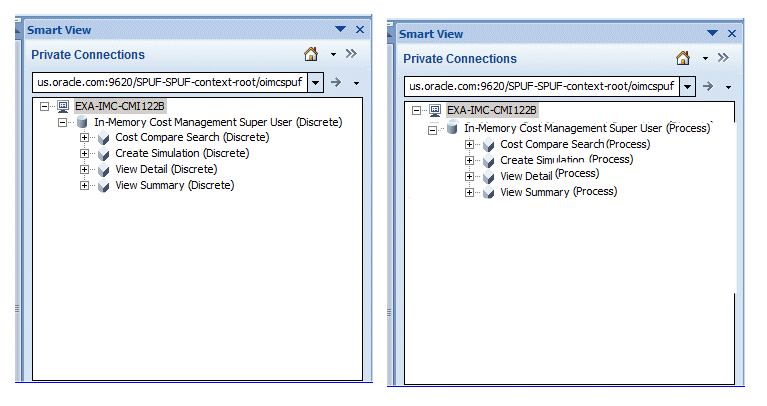The image size is (767, 406).
Task: Click the connection URL field in right panel
Action: [542, 87]
